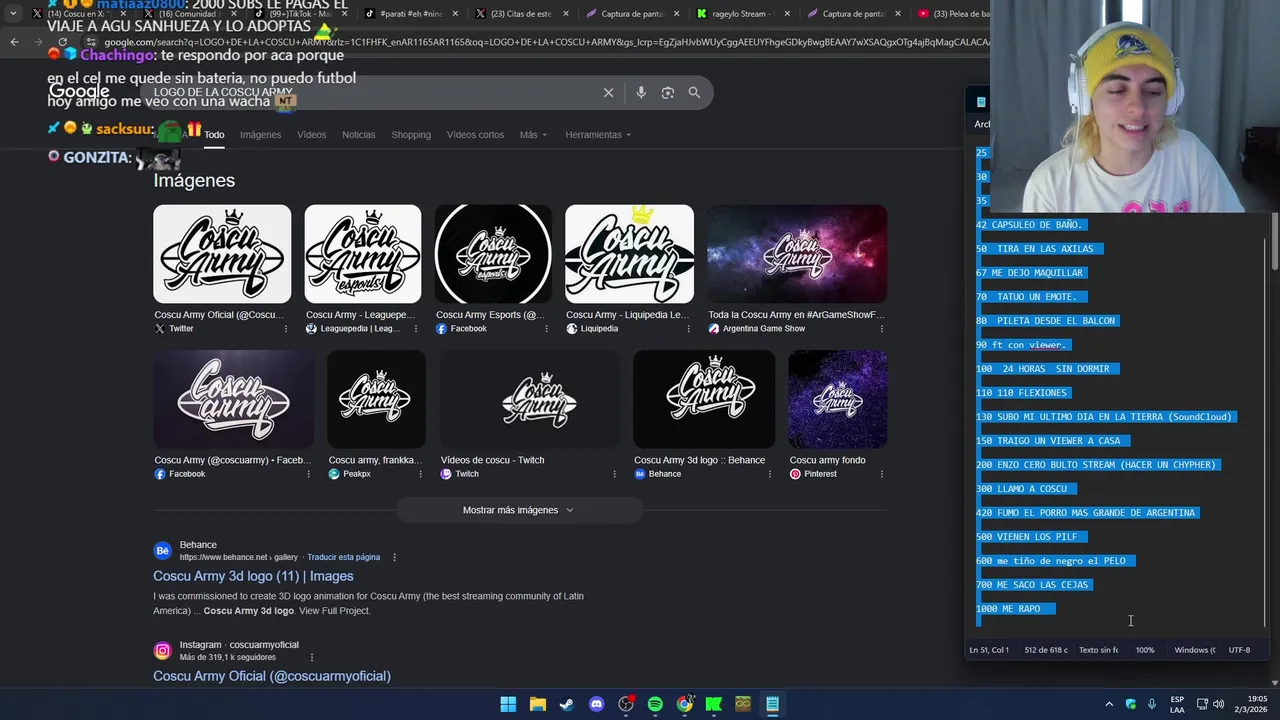Expand Mostrar más imágenes
1280x720 pixels.
518,510
